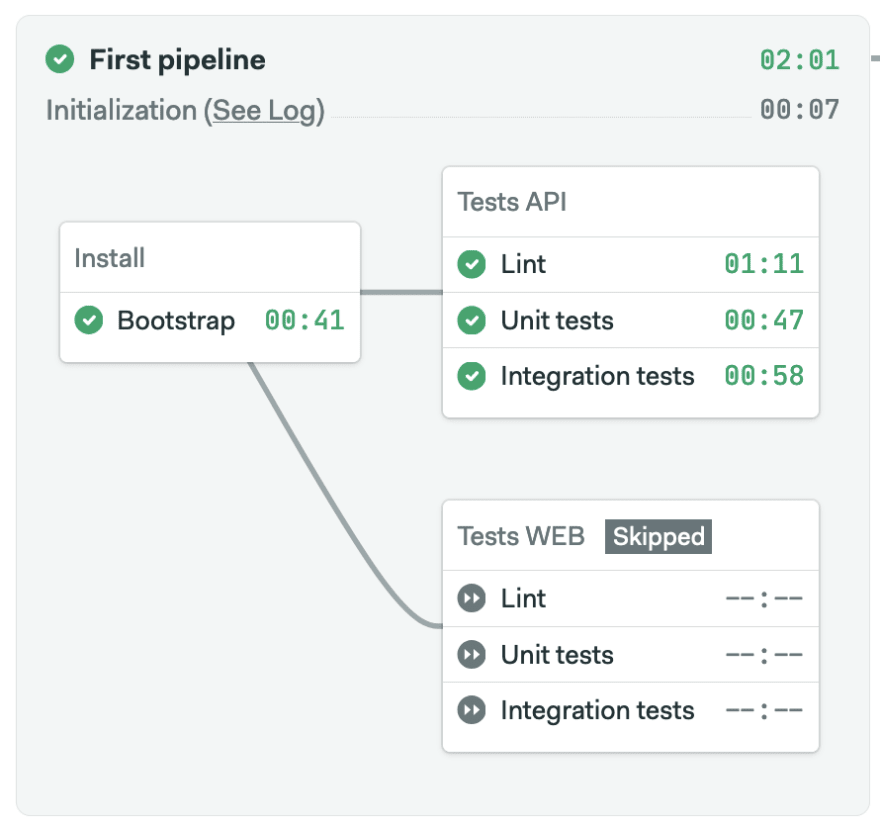
Task: Click the Install block header
Action: (210, 258)
